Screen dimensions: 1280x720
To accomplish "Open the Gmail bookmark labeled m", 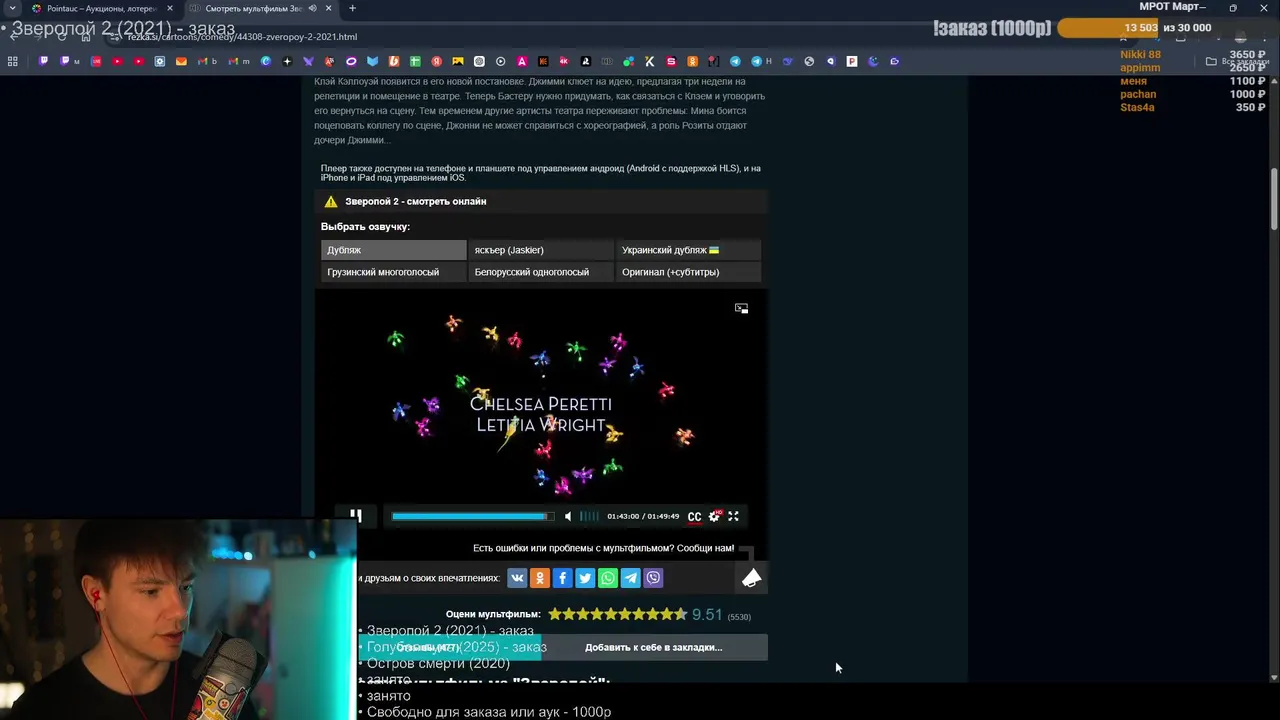I will [x=238, y=61].
